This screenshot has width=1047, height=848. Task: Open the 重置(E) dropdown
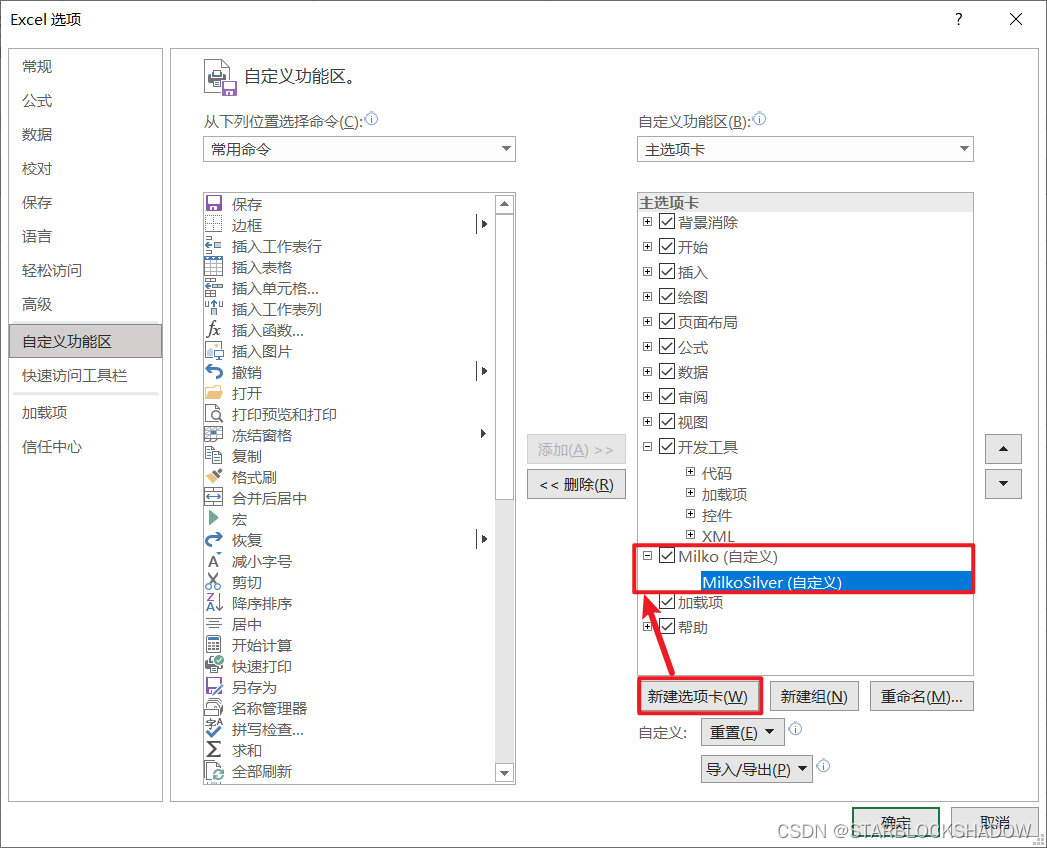(x=743, y=732)
